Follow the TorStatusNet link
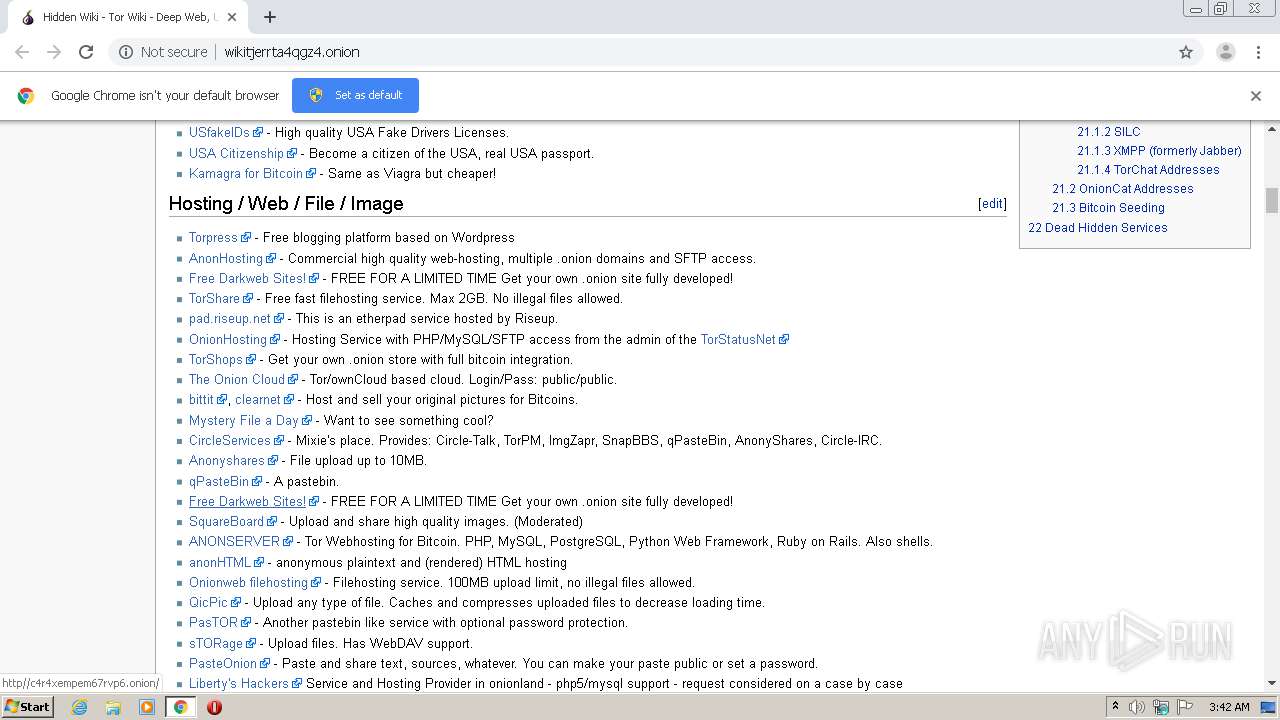Image resolution: width=1280 pixels, height=720 pixels. click(738, 339)
